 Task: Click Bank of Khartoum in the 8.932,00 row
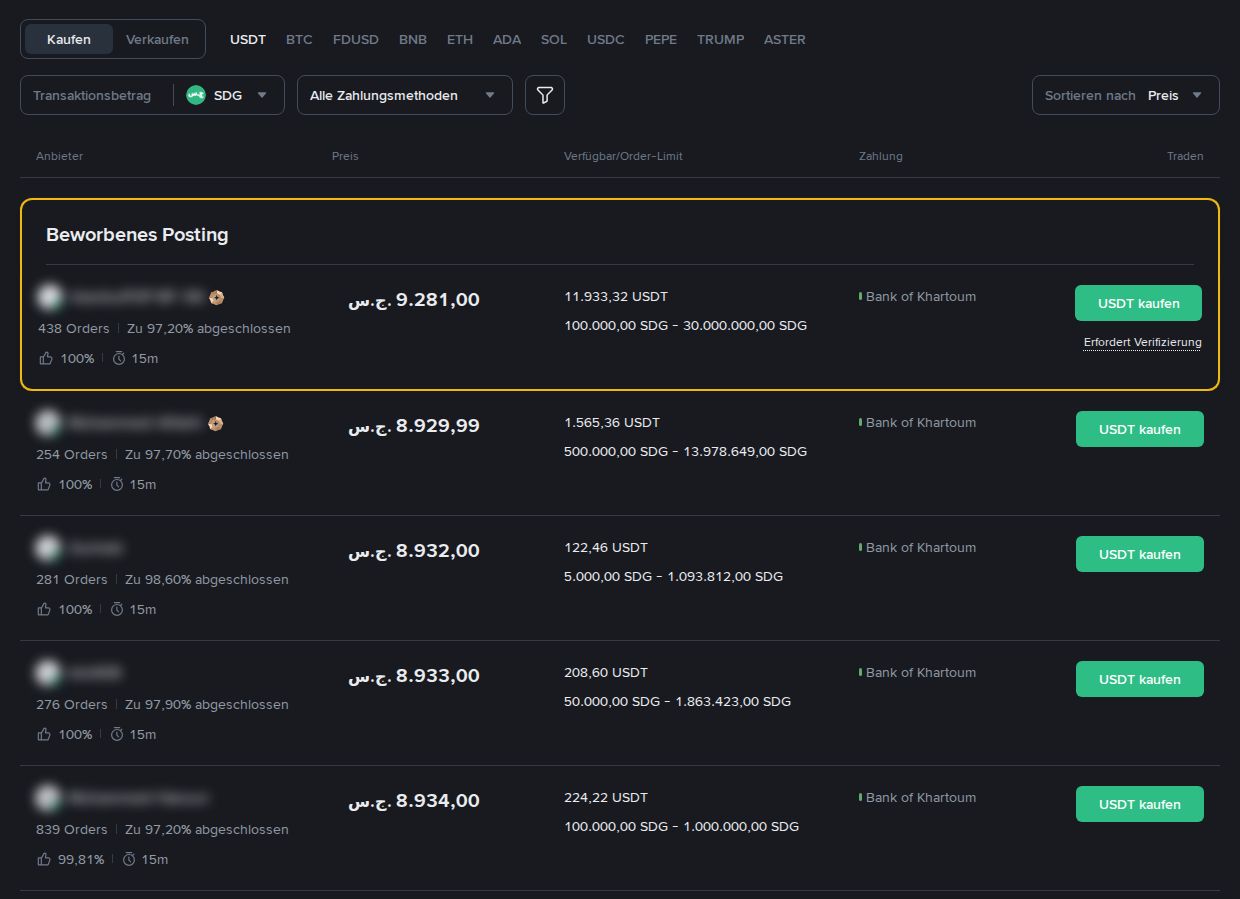click(921, 548)
